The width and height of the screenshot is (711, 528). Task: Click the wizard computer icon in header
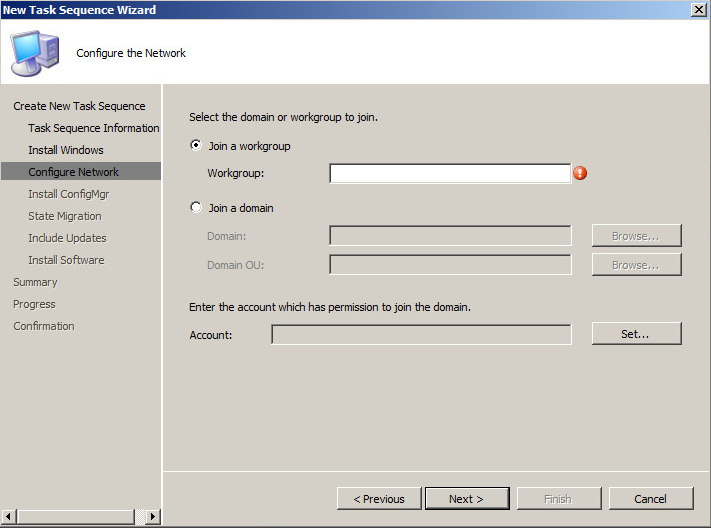click(35, 52)
